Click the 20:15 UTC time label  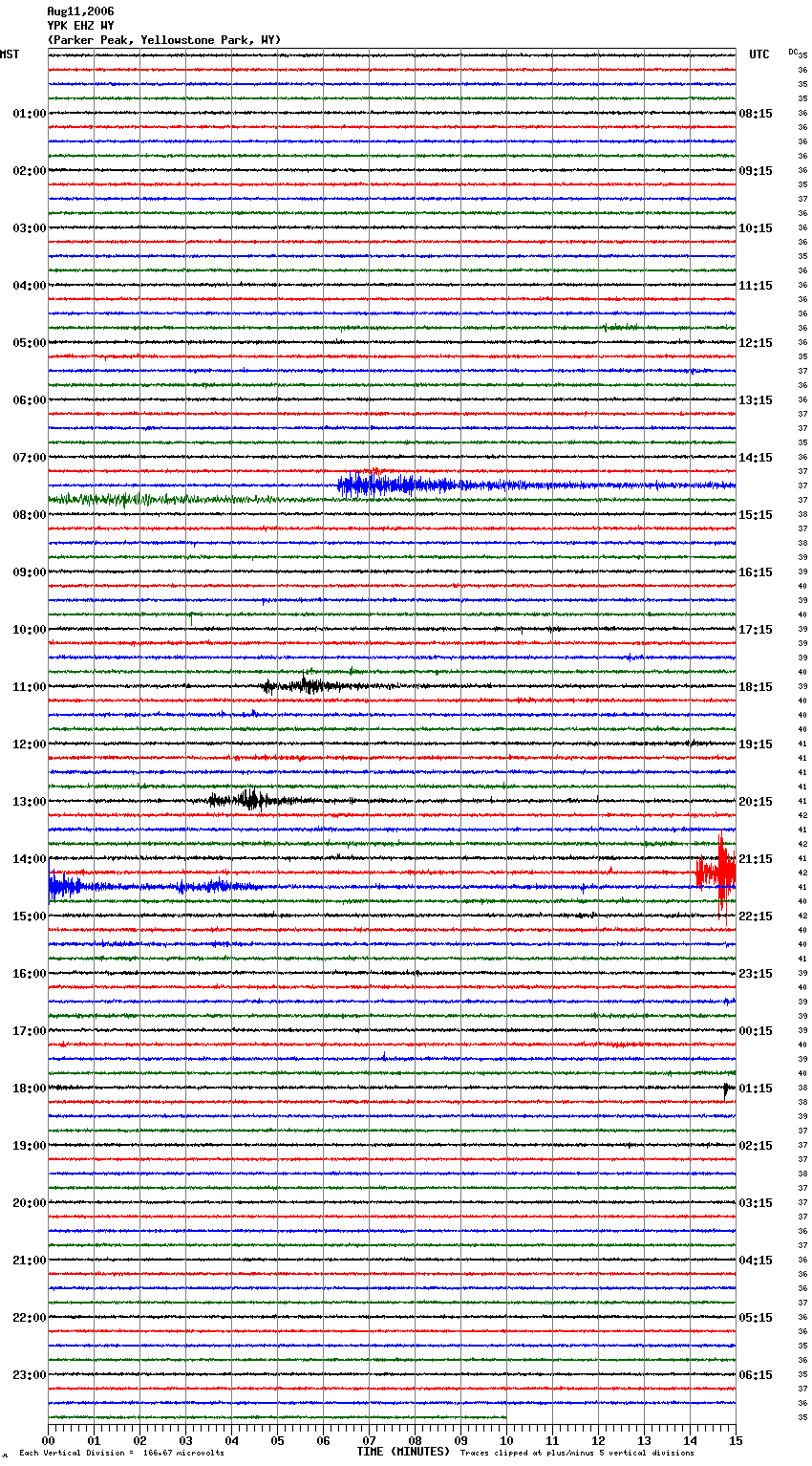coord(756,802)
